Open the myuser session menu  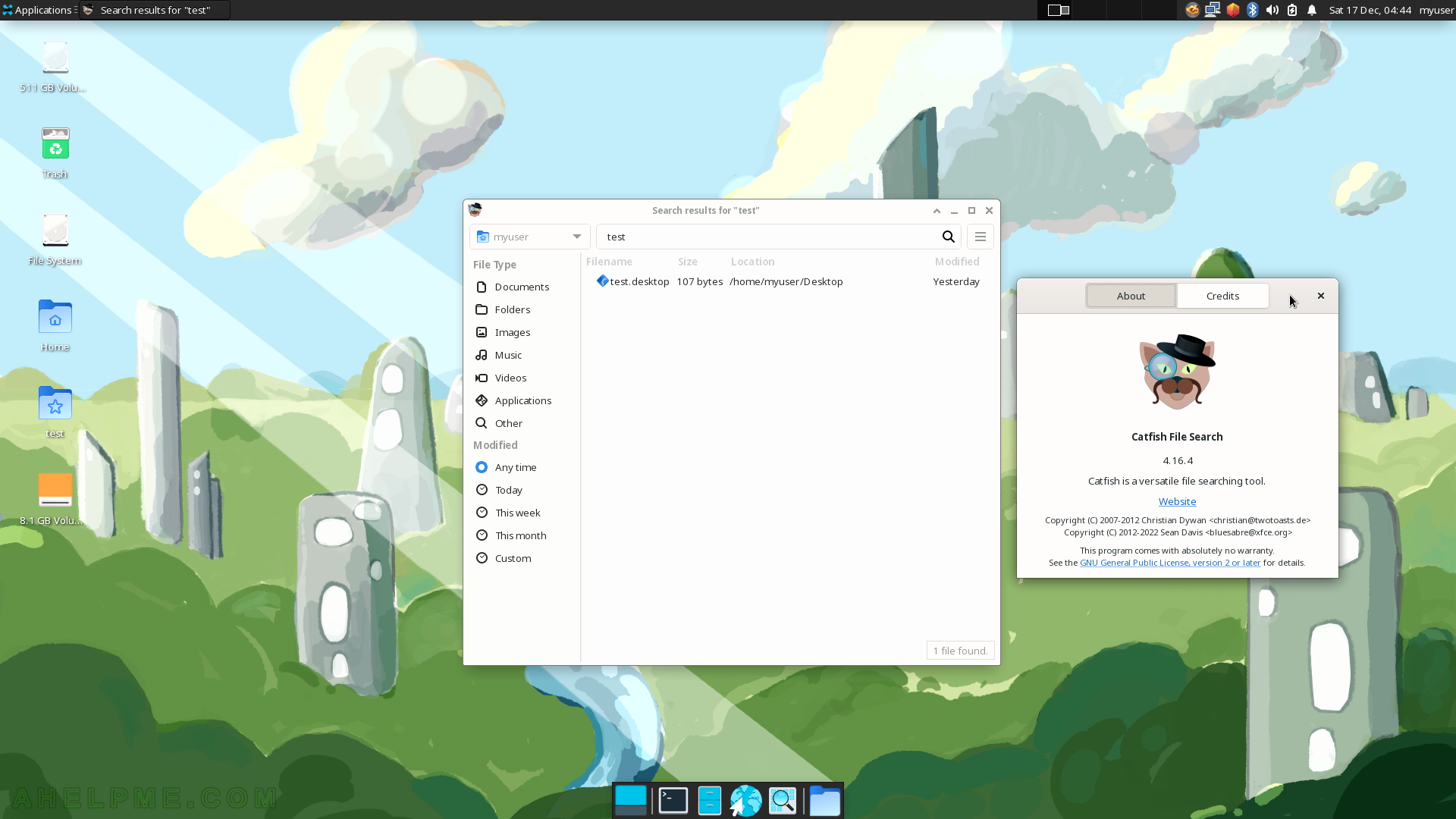tap(1436, 10)
